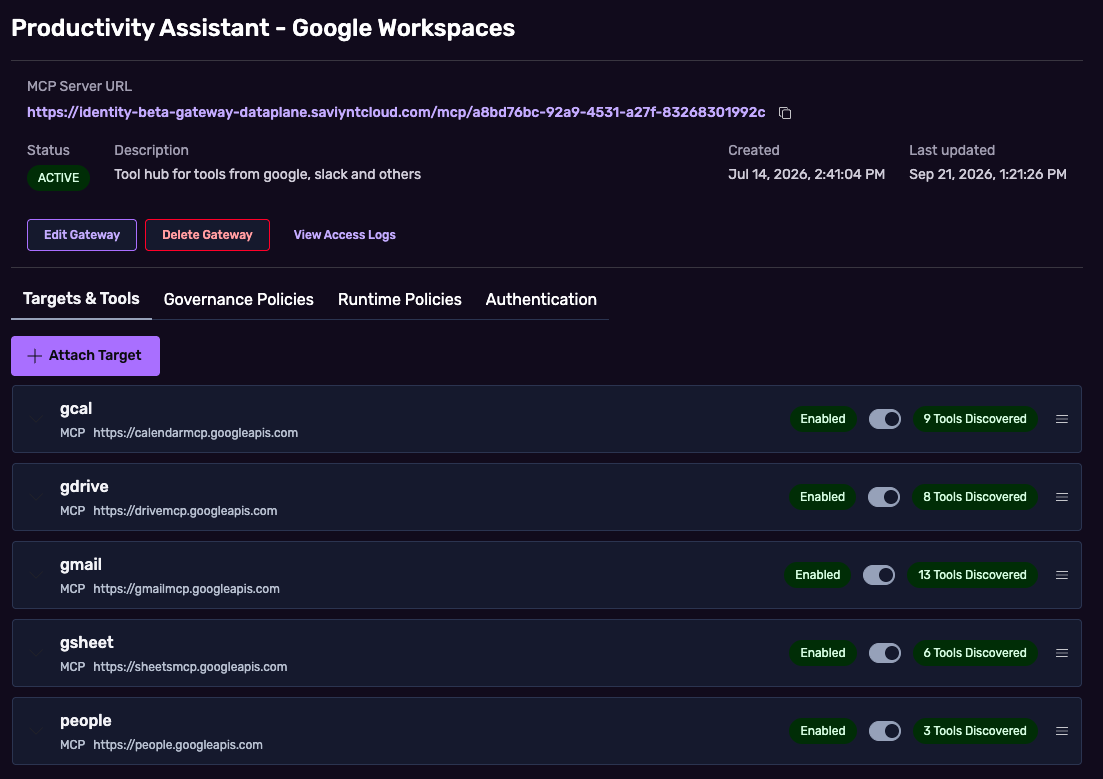Open View Access Logs link
The image size is (1103, 779).
[x=345, y=235]
